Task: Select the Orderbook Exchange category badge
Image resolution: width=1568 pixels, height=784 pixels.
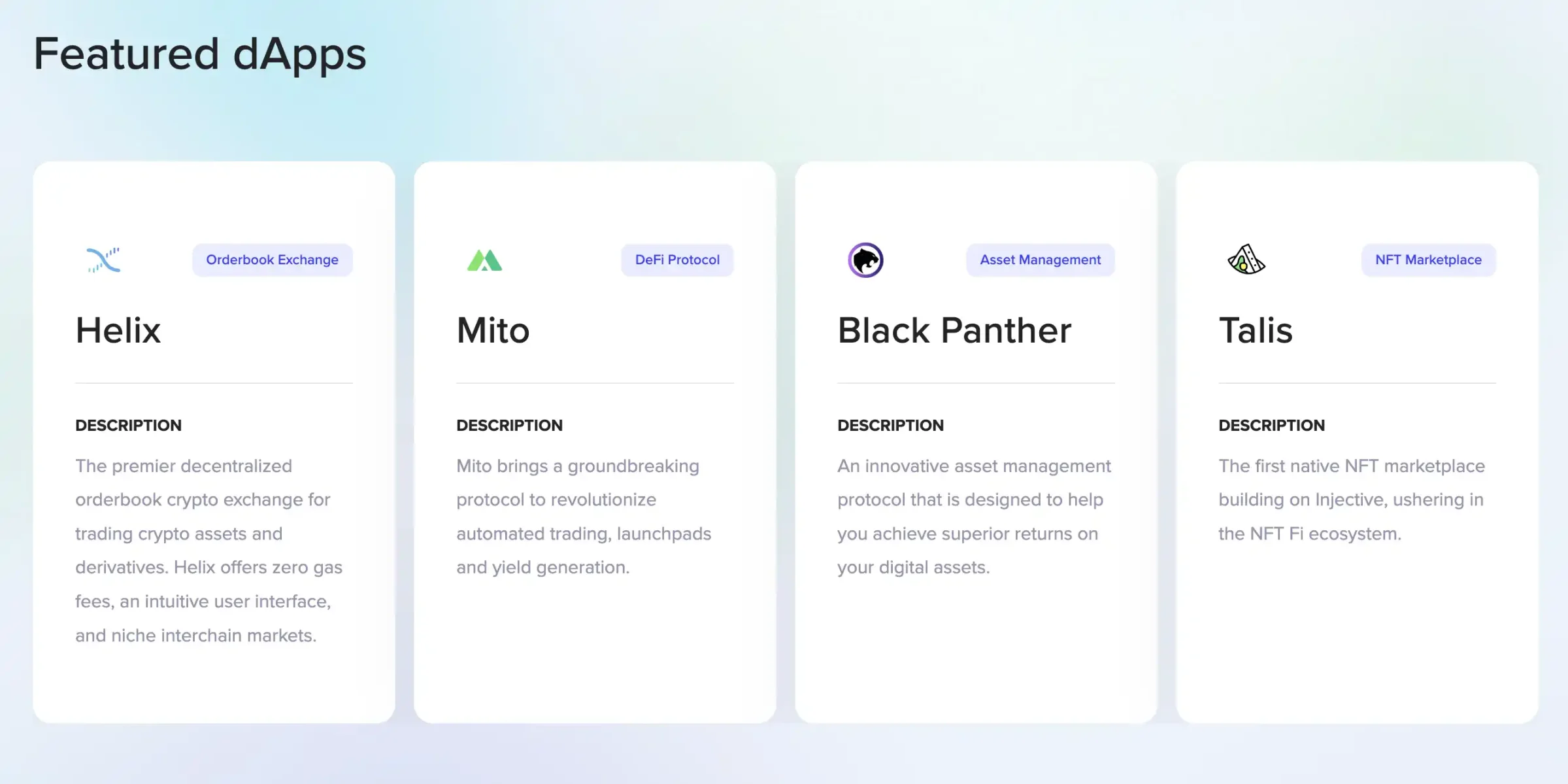Action: click(x=272, y=259)
